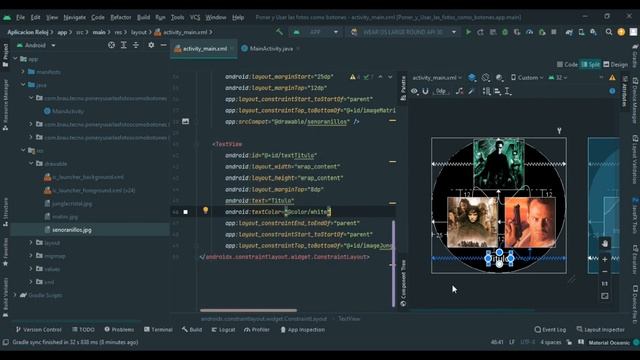Click the Pan hand icon on design surface
Image resolution: width=640 pixels, height=360 pixels.
coord(604,243)
